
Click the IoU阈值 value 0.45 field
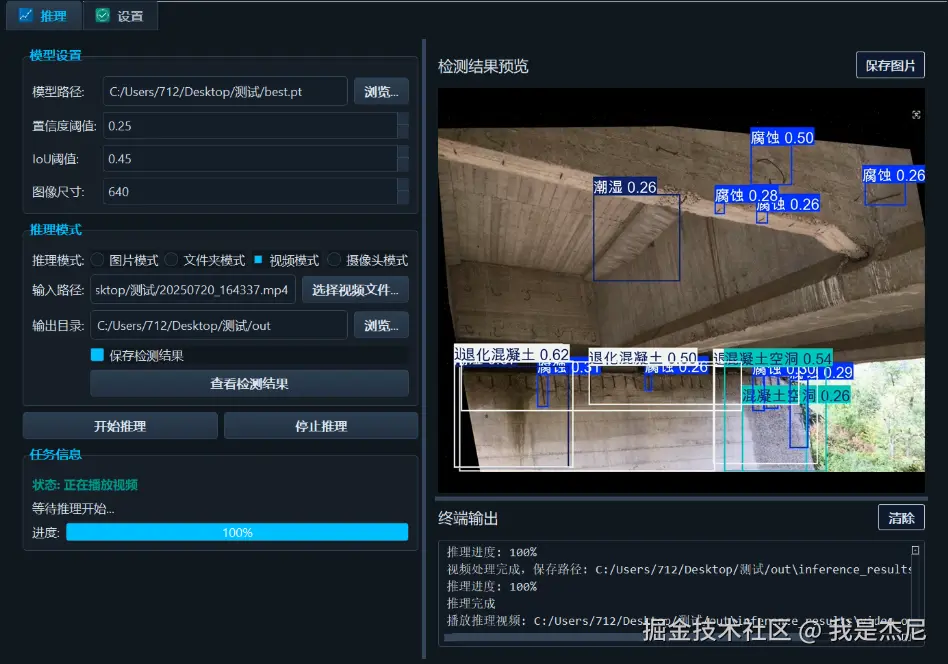[250, 158]
